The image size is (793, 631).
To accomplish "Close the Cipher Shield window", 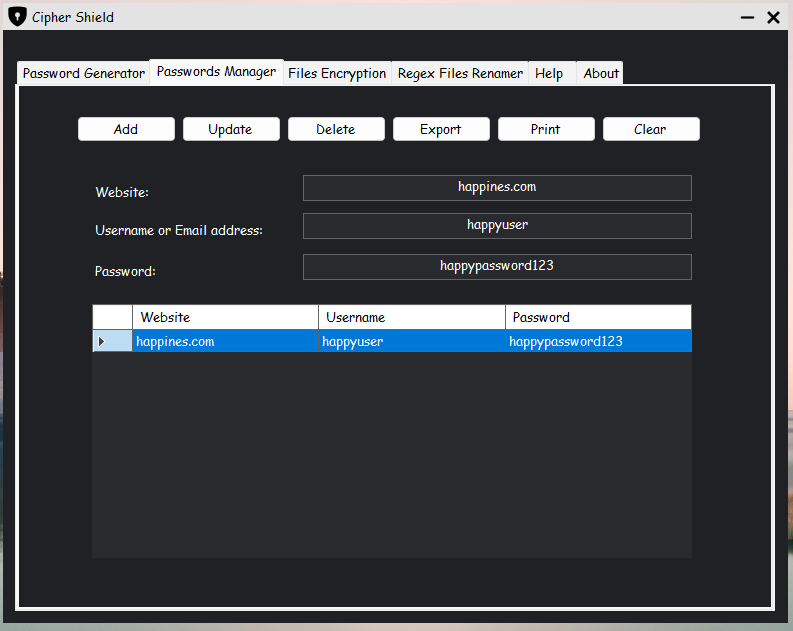I will coord(773,17).
